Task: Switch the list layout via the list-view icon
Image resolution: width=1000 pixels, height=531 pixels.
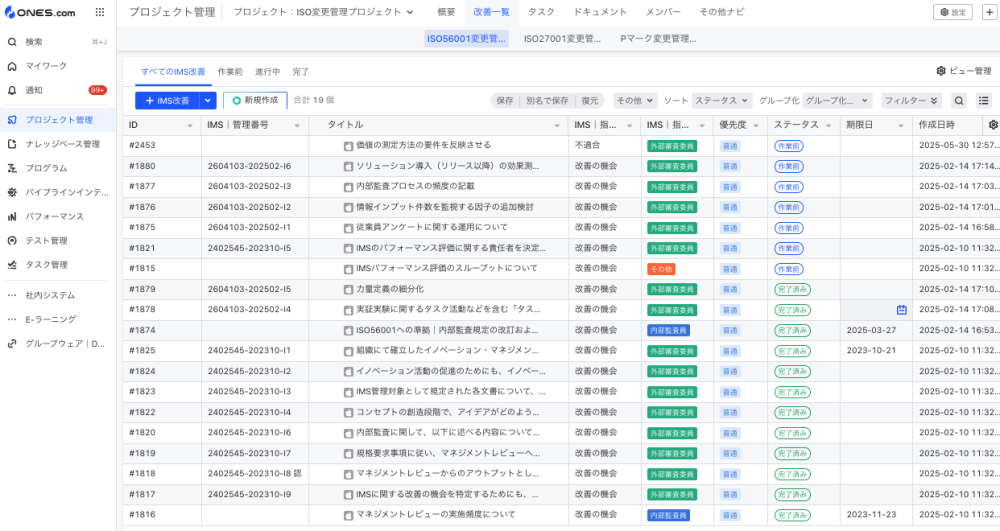Action: point(984,101)
